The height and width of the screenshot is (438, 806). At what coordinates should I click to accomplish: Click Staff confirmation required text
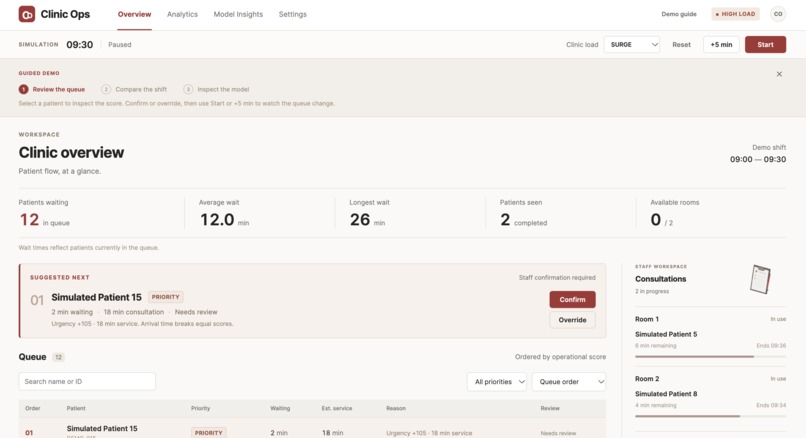557,278
